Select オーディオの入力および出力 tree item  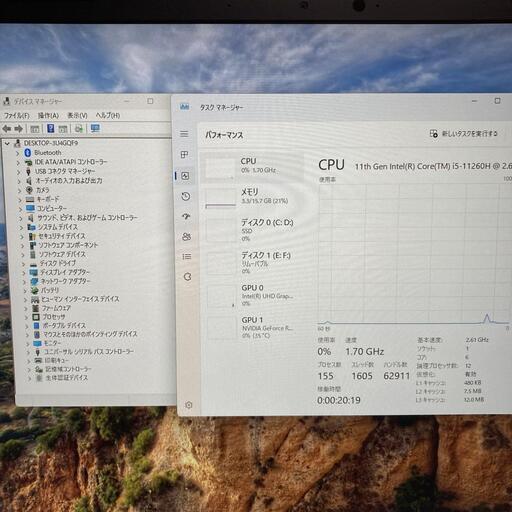point(64,181)
